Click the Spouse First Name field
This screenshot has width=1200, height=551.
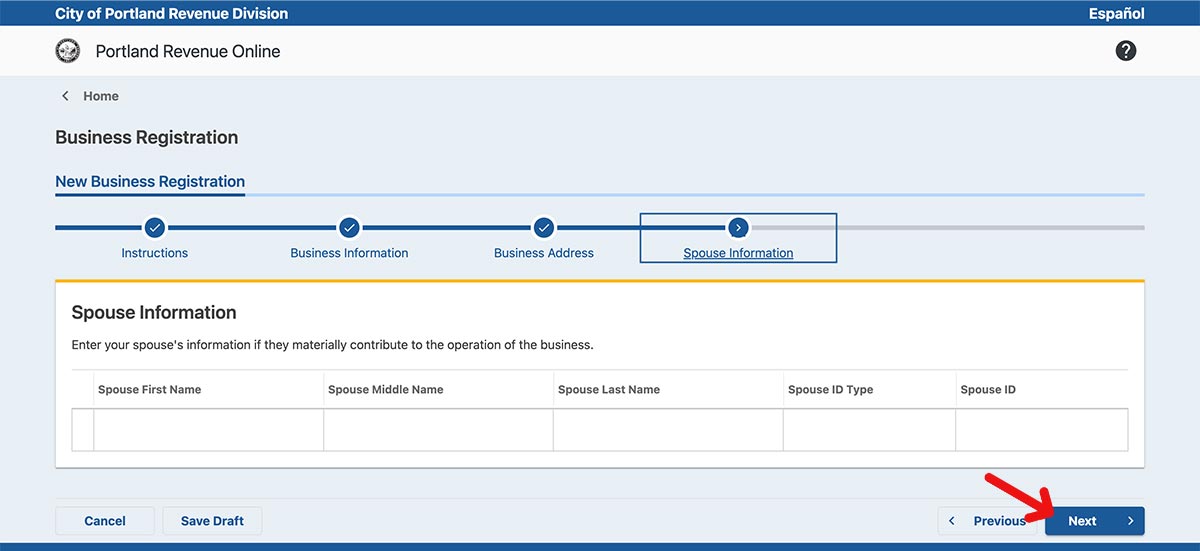pyautogui.click(x=208, y=430)
